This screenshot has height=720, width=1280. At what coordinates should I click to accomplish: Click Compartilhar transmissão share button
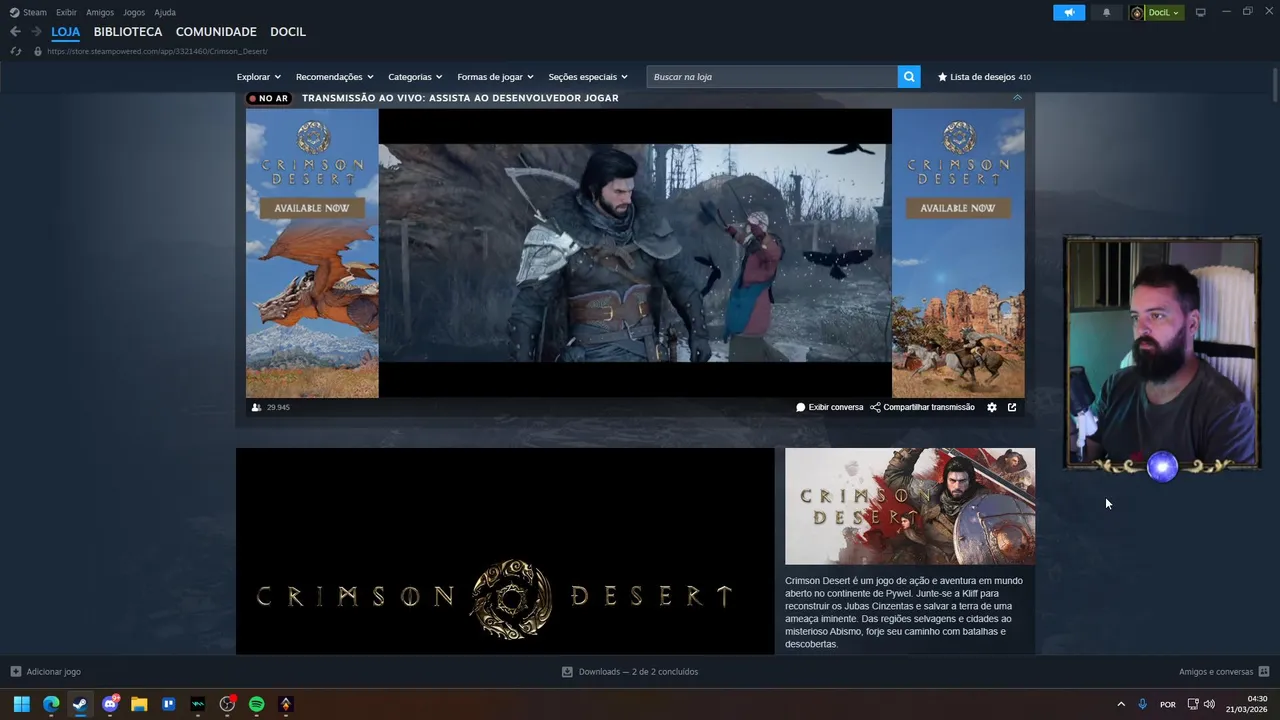922,408
